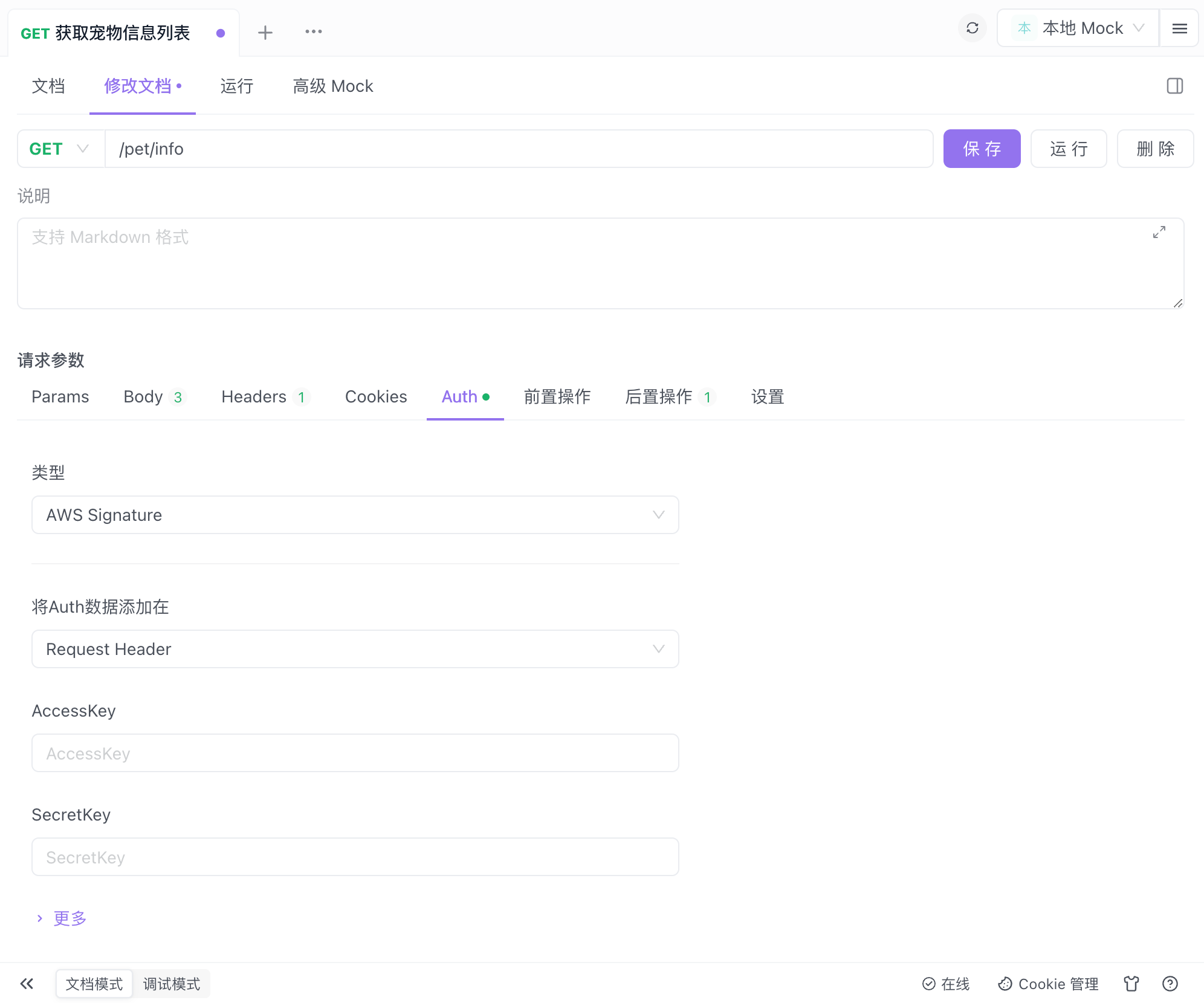Open the help question mark icon

pyautogui.click(x=1170, y=984)
